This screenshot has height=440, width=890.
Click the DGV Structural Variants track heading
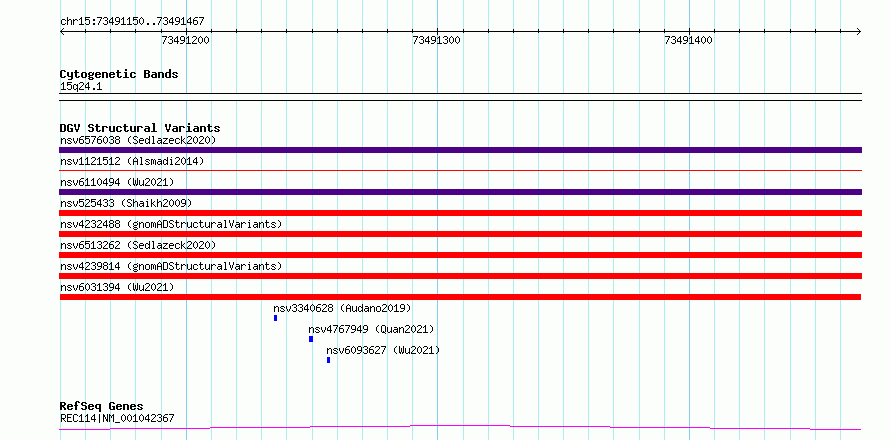140,128
